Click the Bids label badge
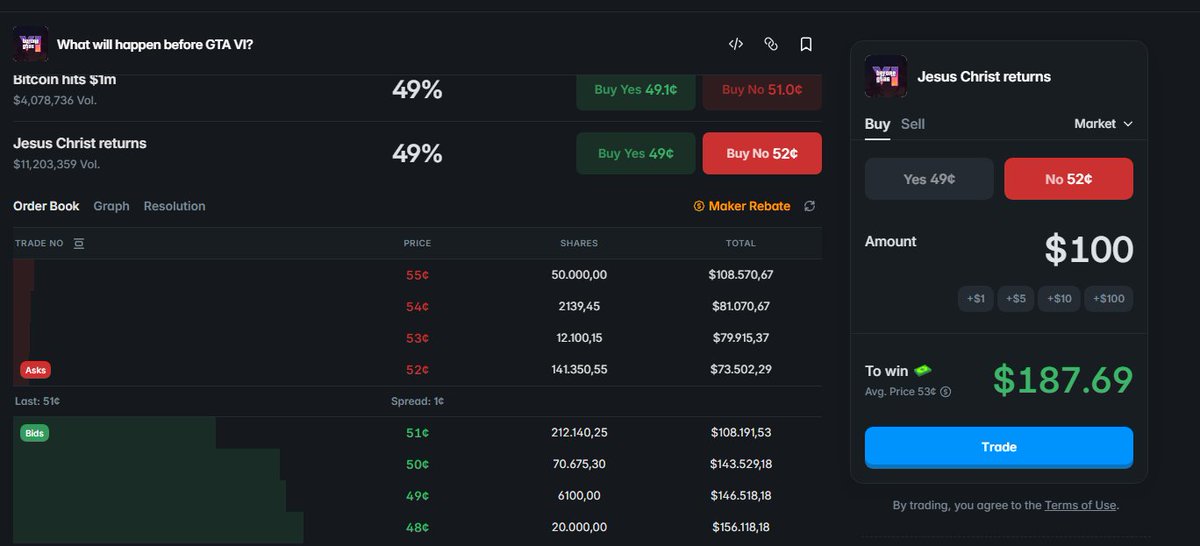Screen dimensions: 1200x546 click(35, 433)
